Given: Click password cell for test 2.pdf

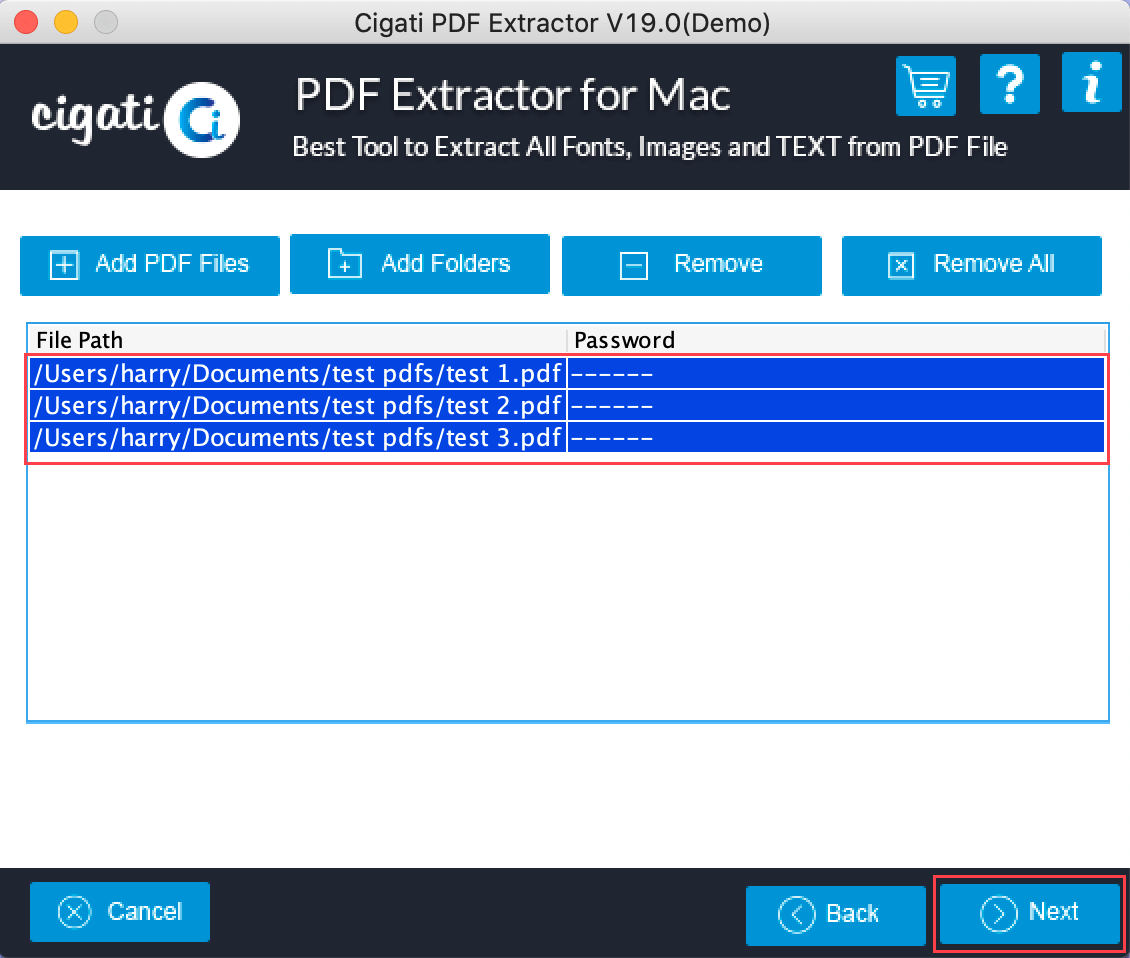Looking at the screenshot, I should click(836, 405).
